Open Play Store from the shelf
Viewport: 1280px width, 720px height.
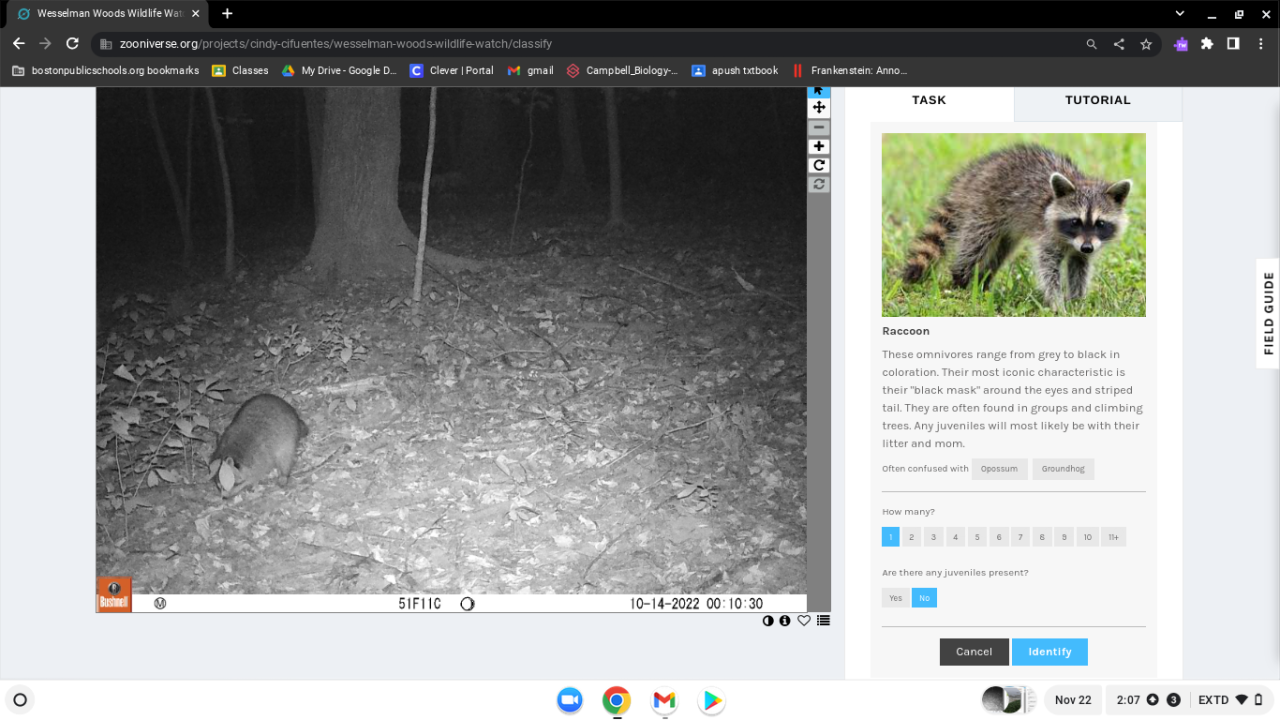711,700
